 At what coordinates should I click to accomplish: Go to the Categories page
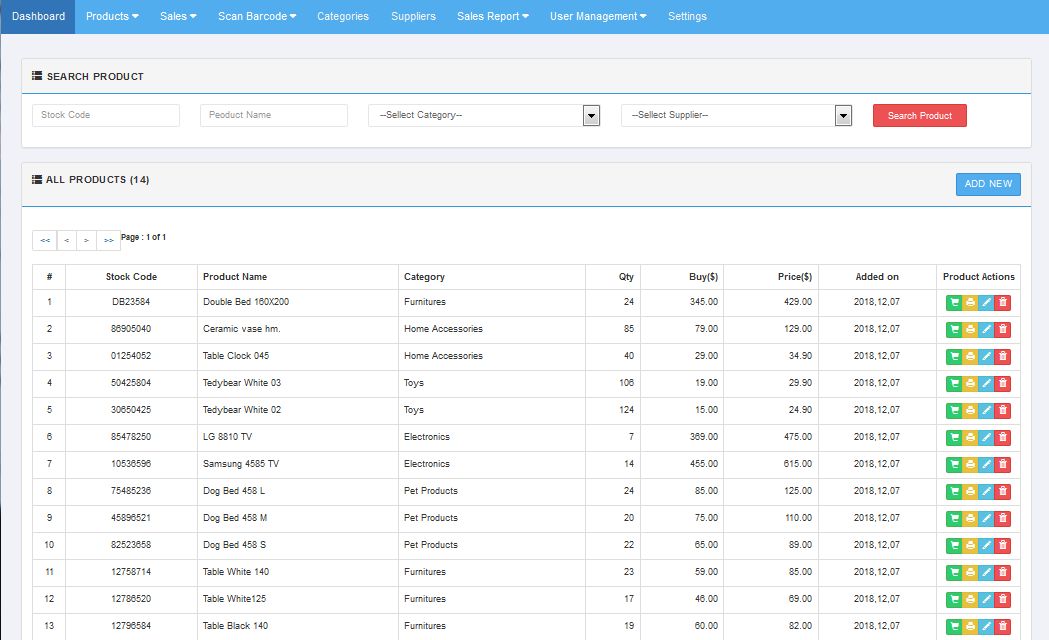click(x=343, y=16)
